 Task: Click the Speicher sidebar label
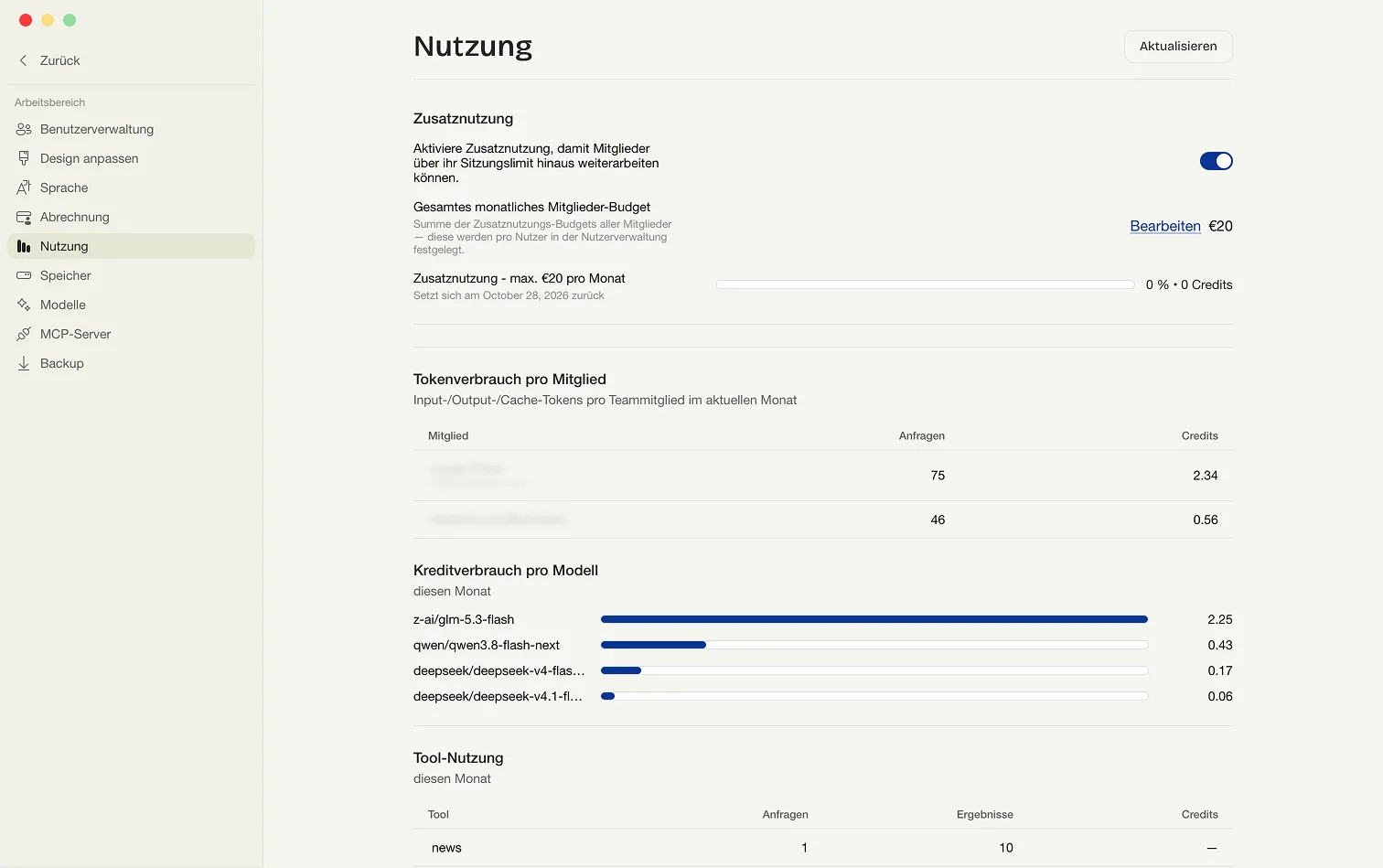tap(66, 275)
